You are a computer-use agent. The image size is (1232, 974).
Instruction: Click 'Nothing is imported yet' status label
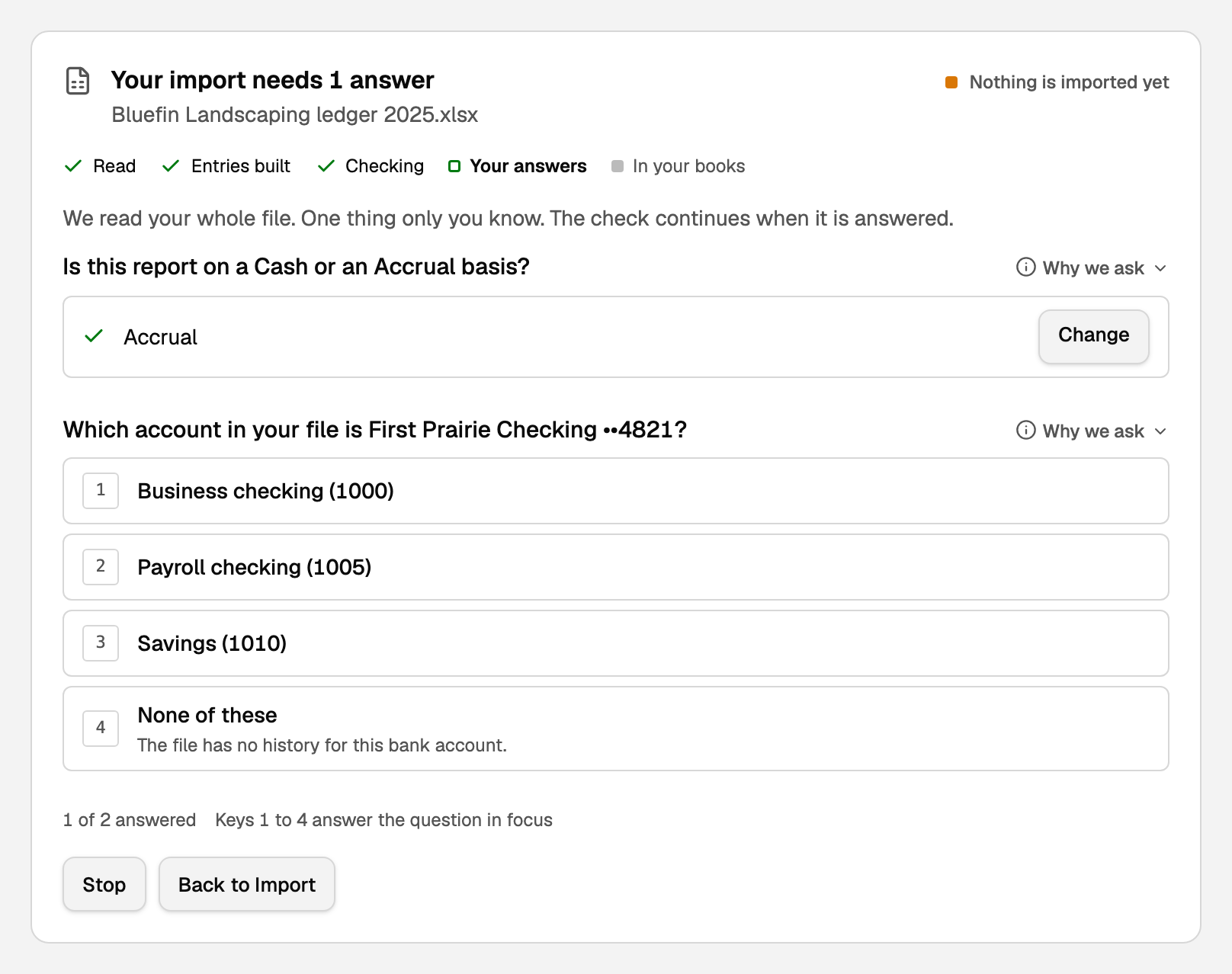(x=1069, y=82)
